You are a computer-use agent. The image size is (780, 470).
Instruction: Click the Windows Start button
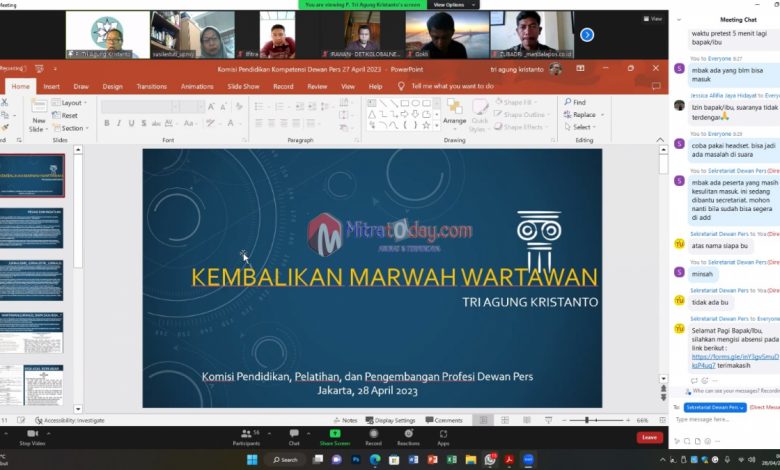pos(252,460)
